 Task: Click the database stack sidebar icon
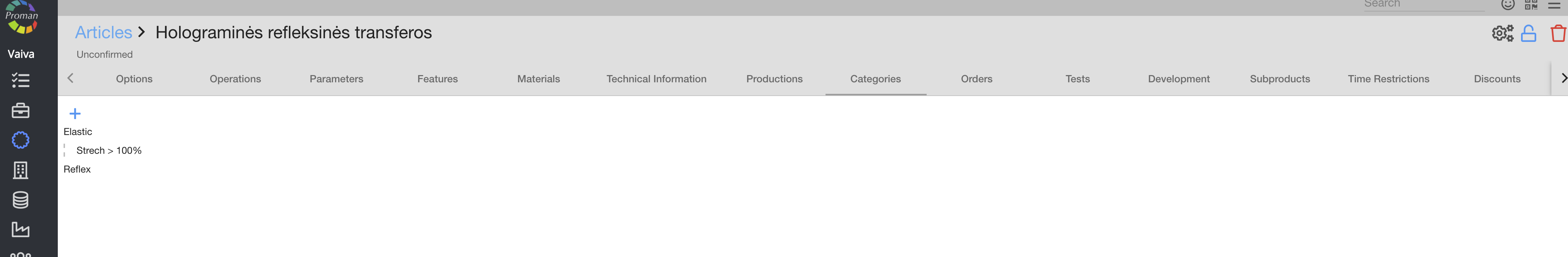[x=20, y=200]
